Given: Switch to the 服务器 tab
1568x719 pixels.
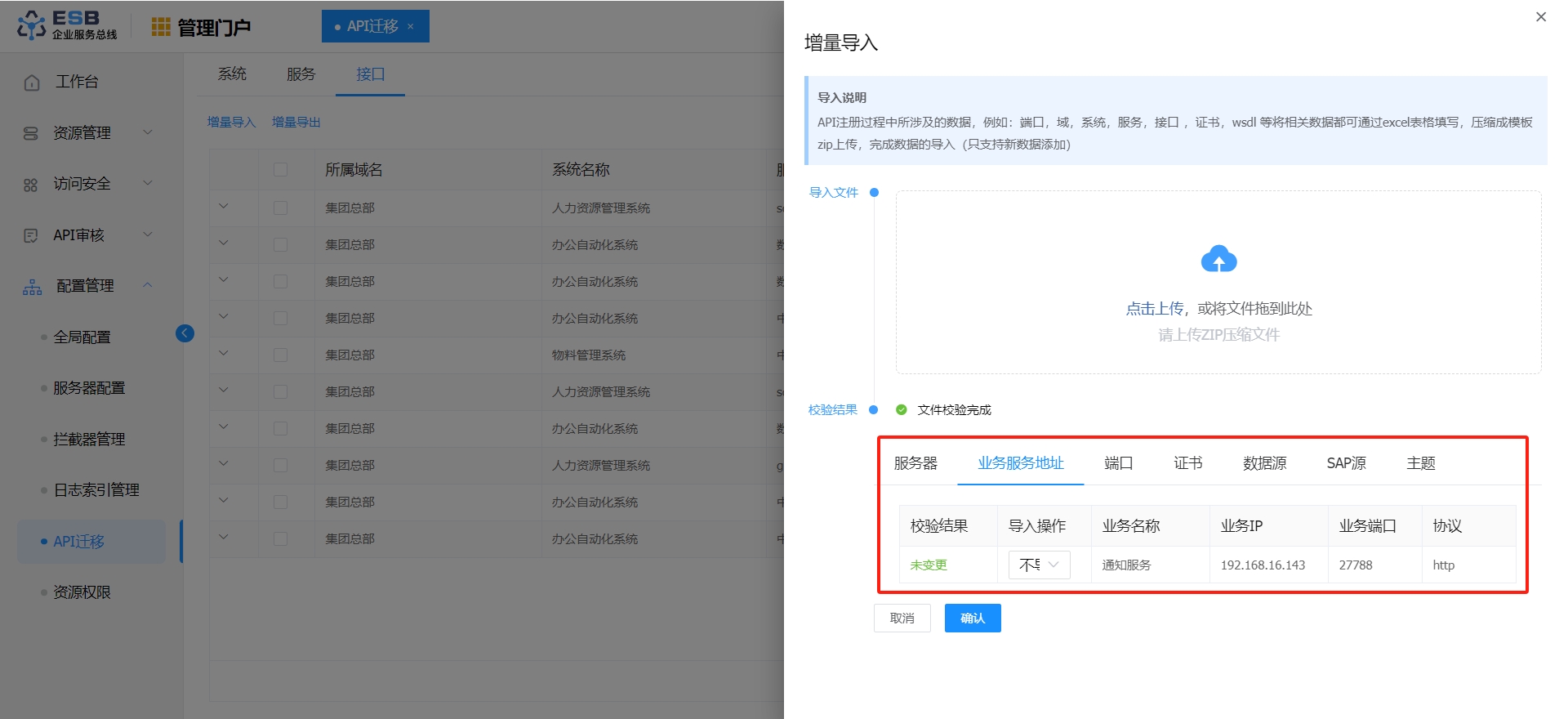Looking at the screenshot, I should pos(915,463).
